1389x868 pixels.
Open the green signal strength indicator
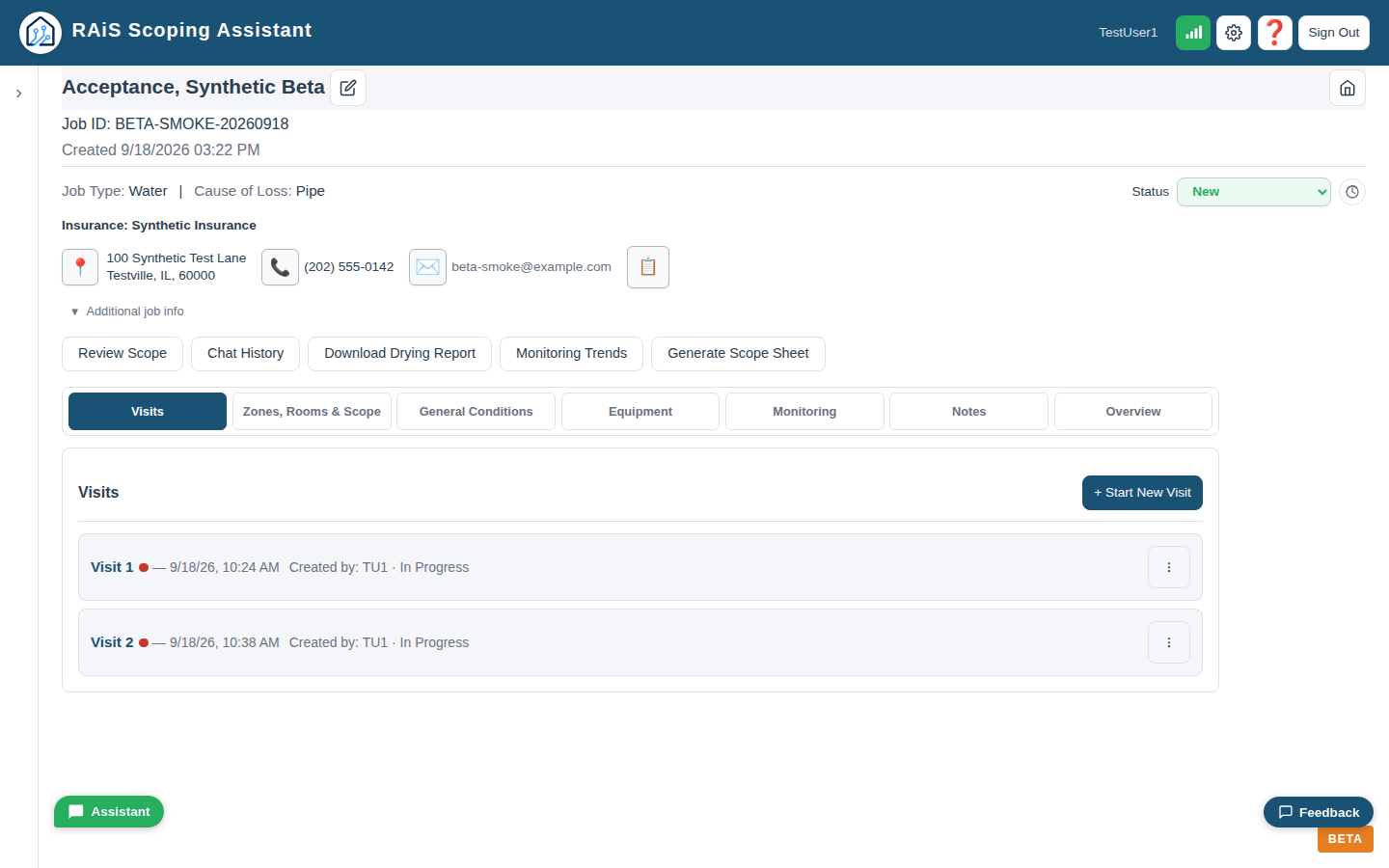(1193, 33)
